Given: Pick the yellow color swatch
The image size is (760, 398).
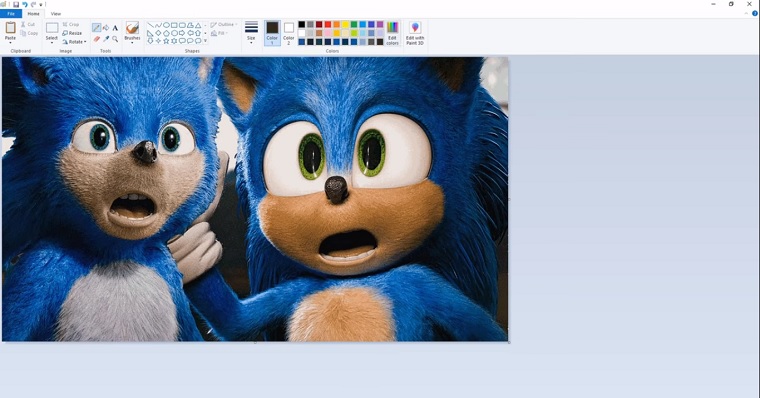Looking at the screenshot, I should (345, 24).
